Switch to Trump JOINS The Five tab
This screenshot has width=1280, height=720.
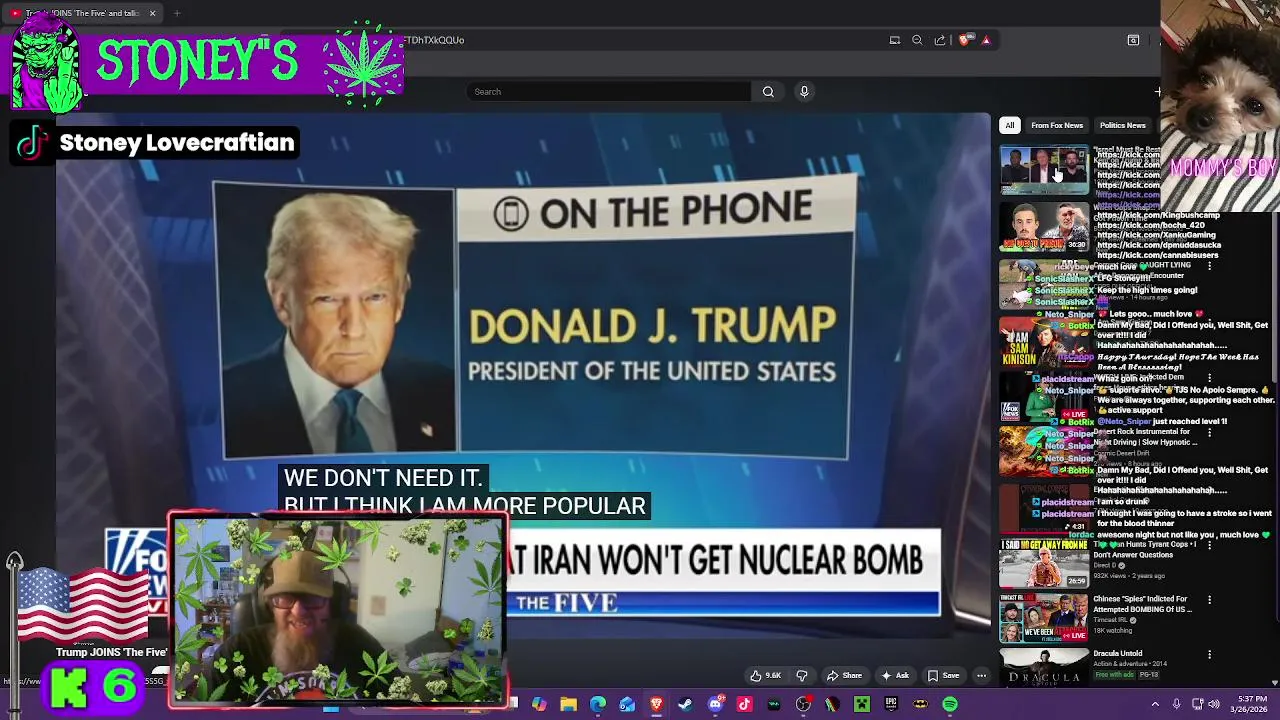coord(82,13)
